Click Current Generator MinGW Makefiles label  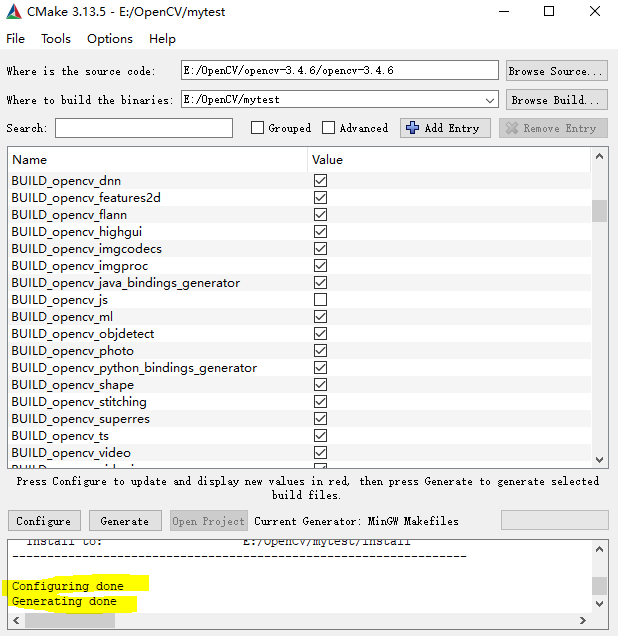pos(356,521)
